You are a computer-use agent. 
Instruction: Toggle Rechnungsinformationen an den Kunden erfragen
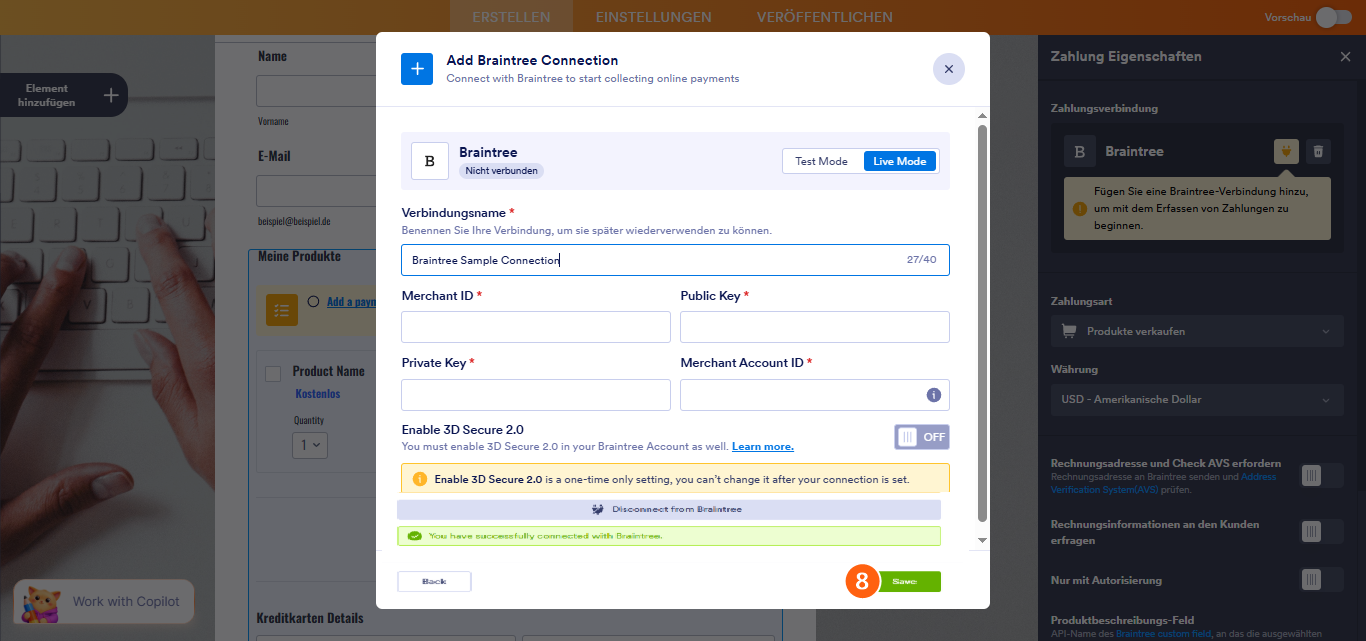pyautogui.click(x=1322, y=531)
